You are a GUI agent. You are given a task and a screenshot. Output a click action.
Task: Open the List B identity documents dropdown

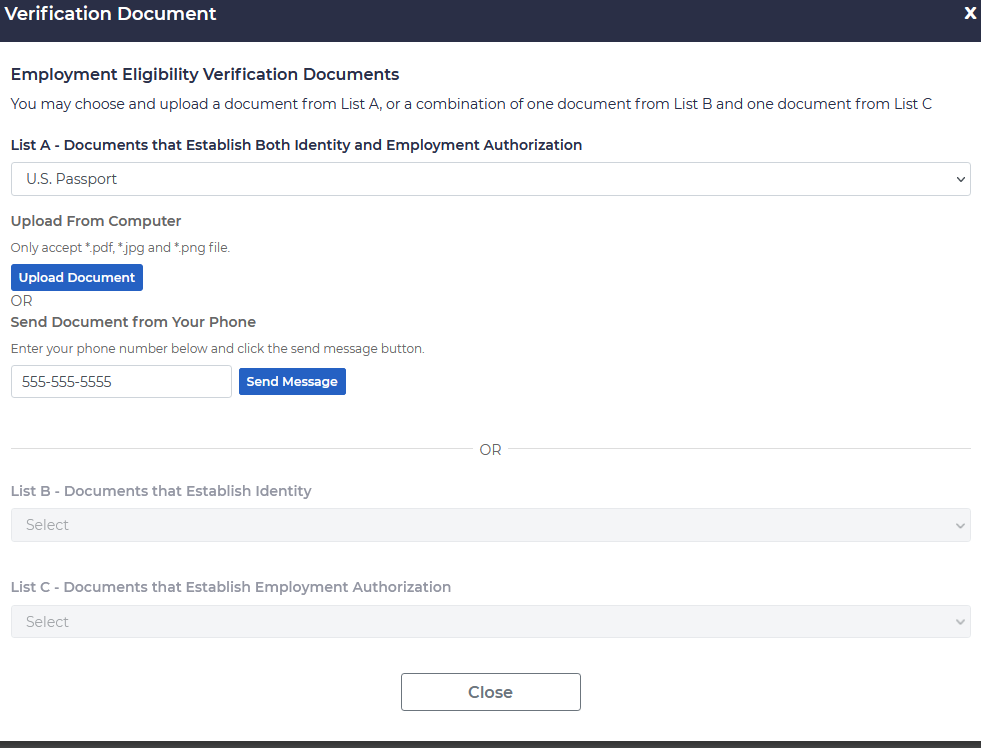489,525
